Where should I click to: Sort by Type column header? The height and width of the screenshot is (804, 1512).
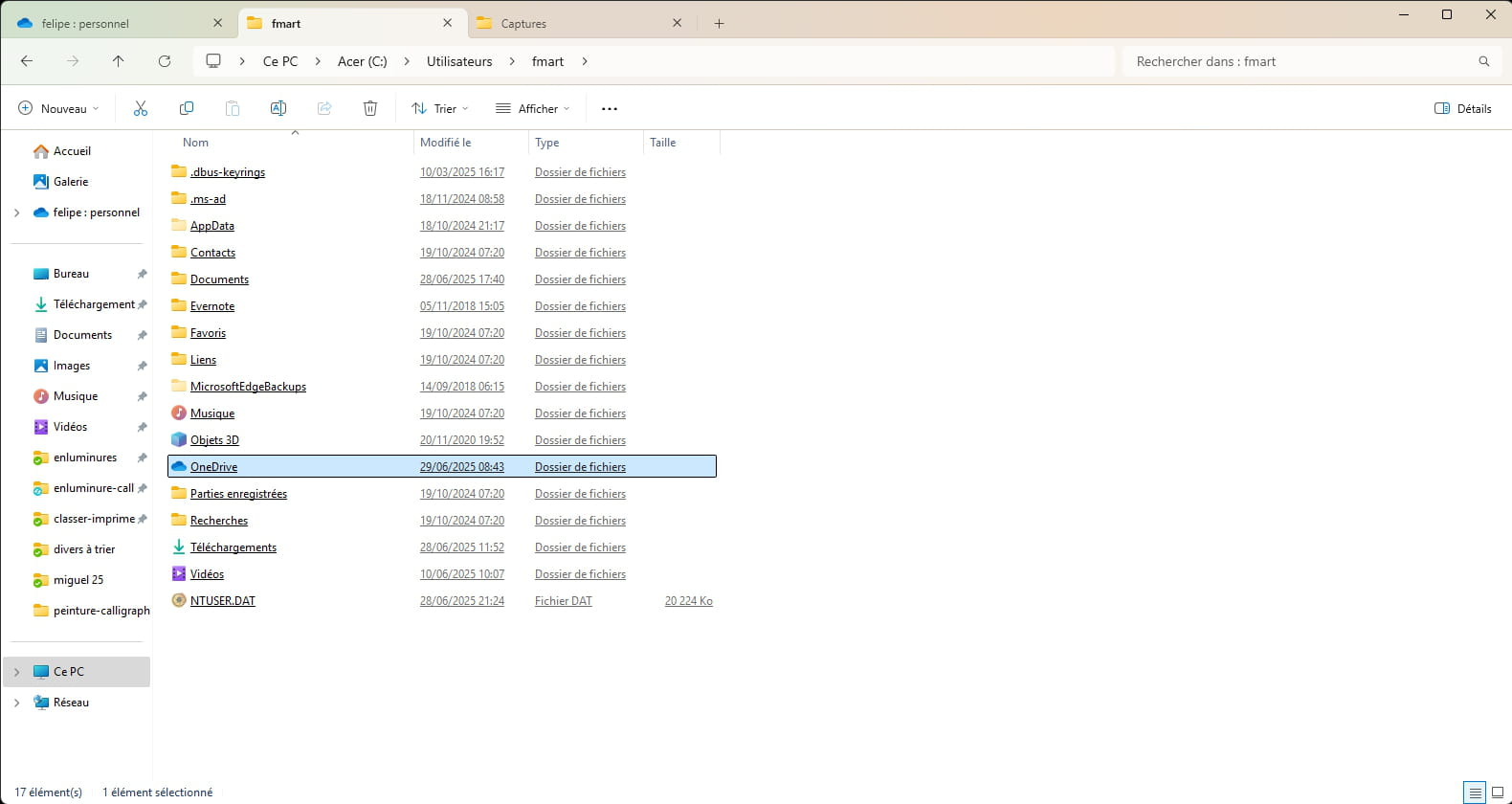(x=547, y=143)
